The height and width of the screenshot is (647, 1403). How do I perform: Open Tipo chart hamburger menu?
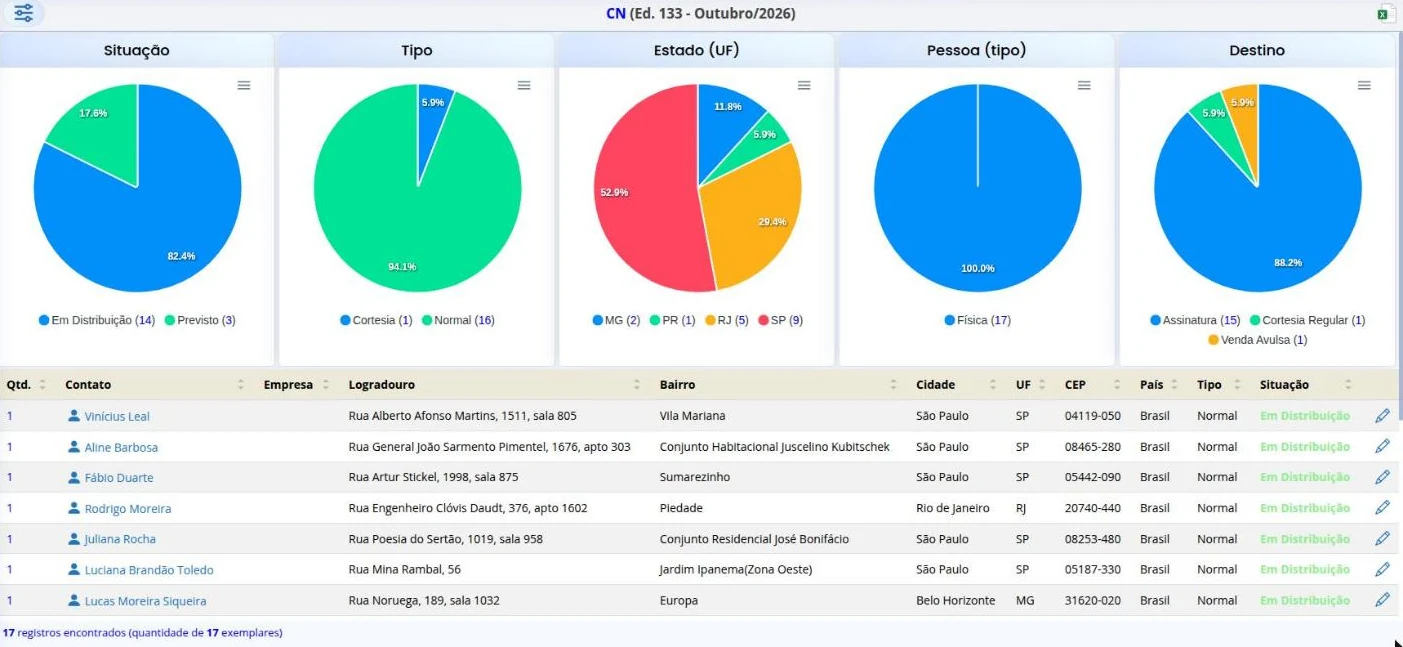click(524, 86)
